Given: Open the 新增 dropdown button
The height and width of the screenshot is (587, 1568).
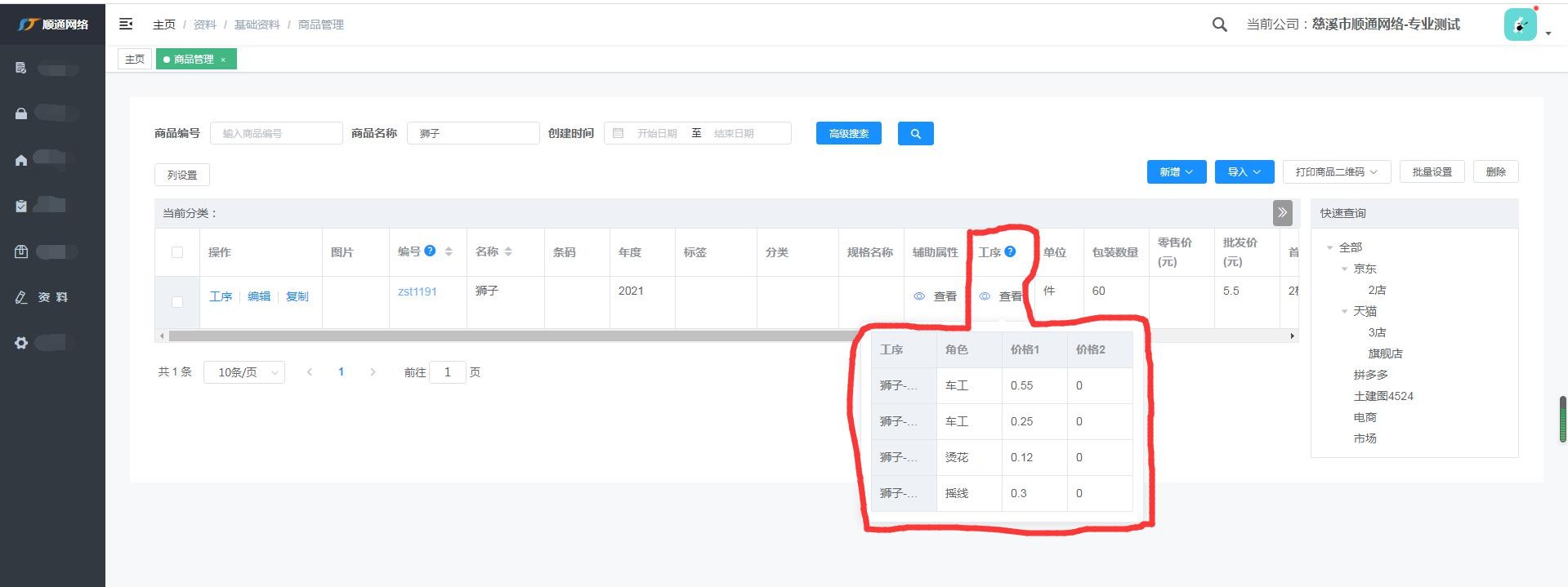Looking at the screenshot, I should click(1176, 172).
